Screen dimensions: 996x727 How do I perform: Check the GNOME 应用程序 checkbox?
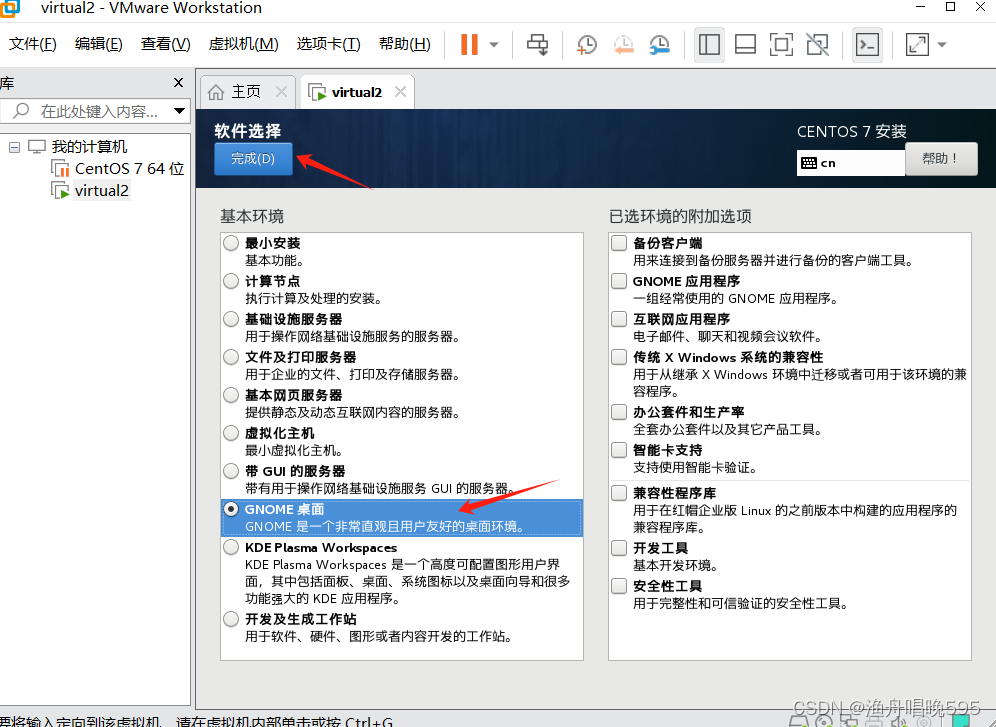pos(619,281)
